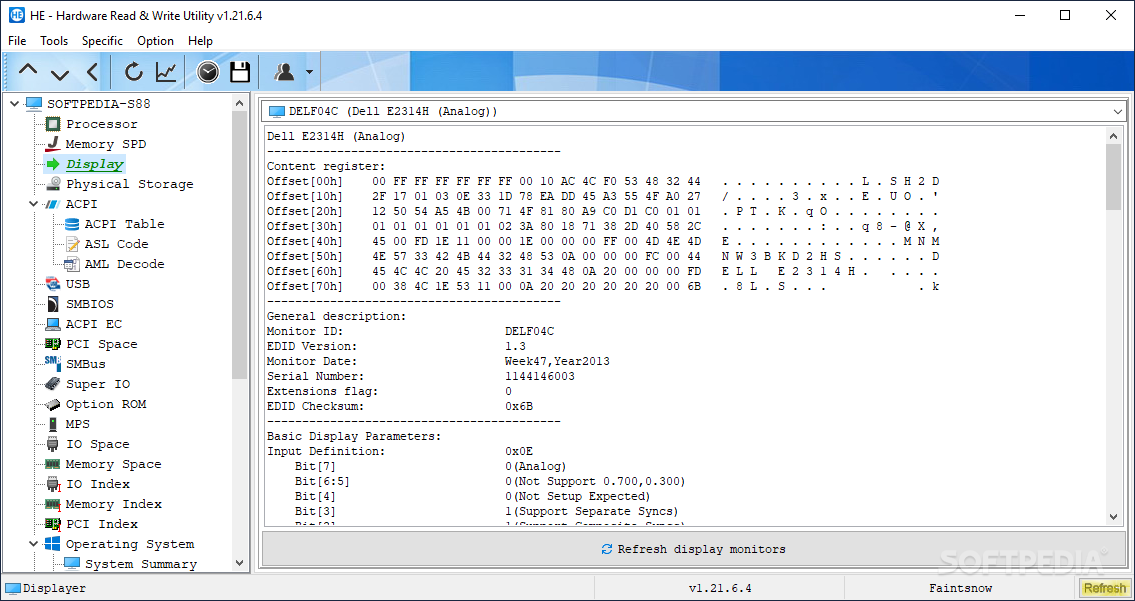Click the USB icon in tree

pos(53,284)
